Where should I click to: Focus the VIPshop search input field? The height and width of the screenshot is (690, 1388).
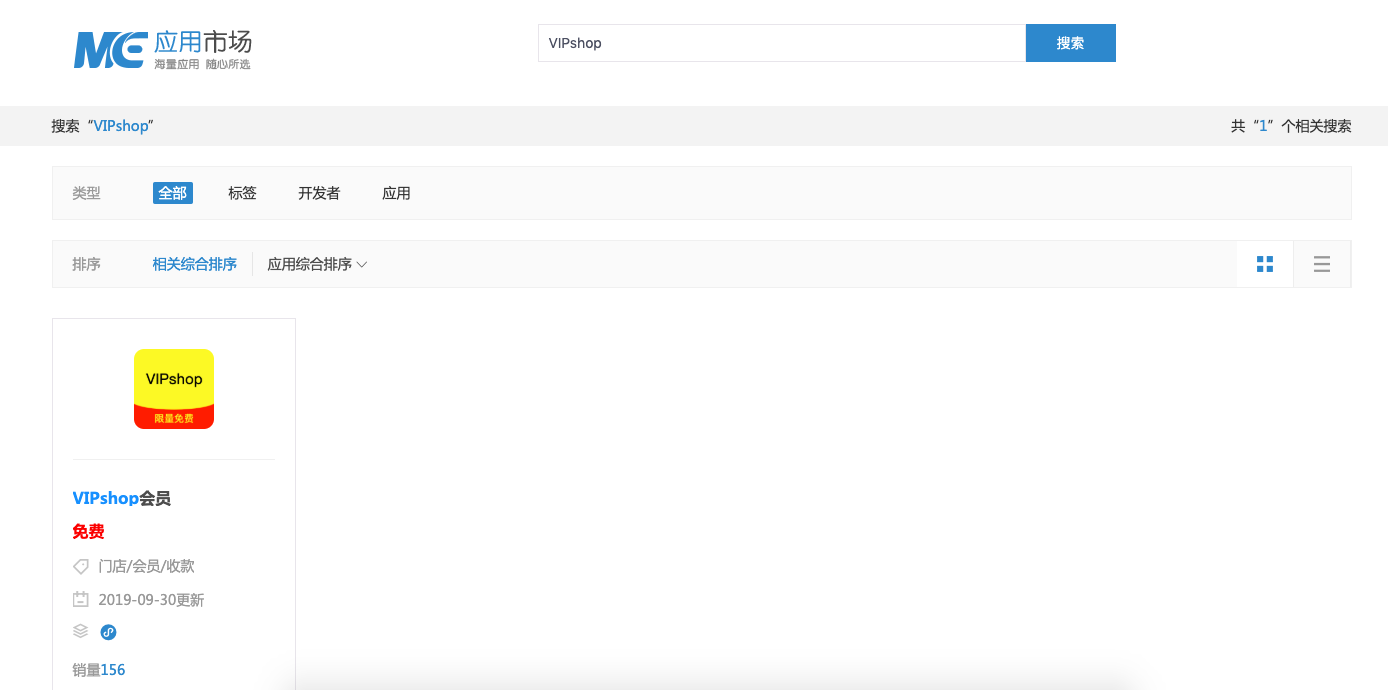tap(782, 43)
